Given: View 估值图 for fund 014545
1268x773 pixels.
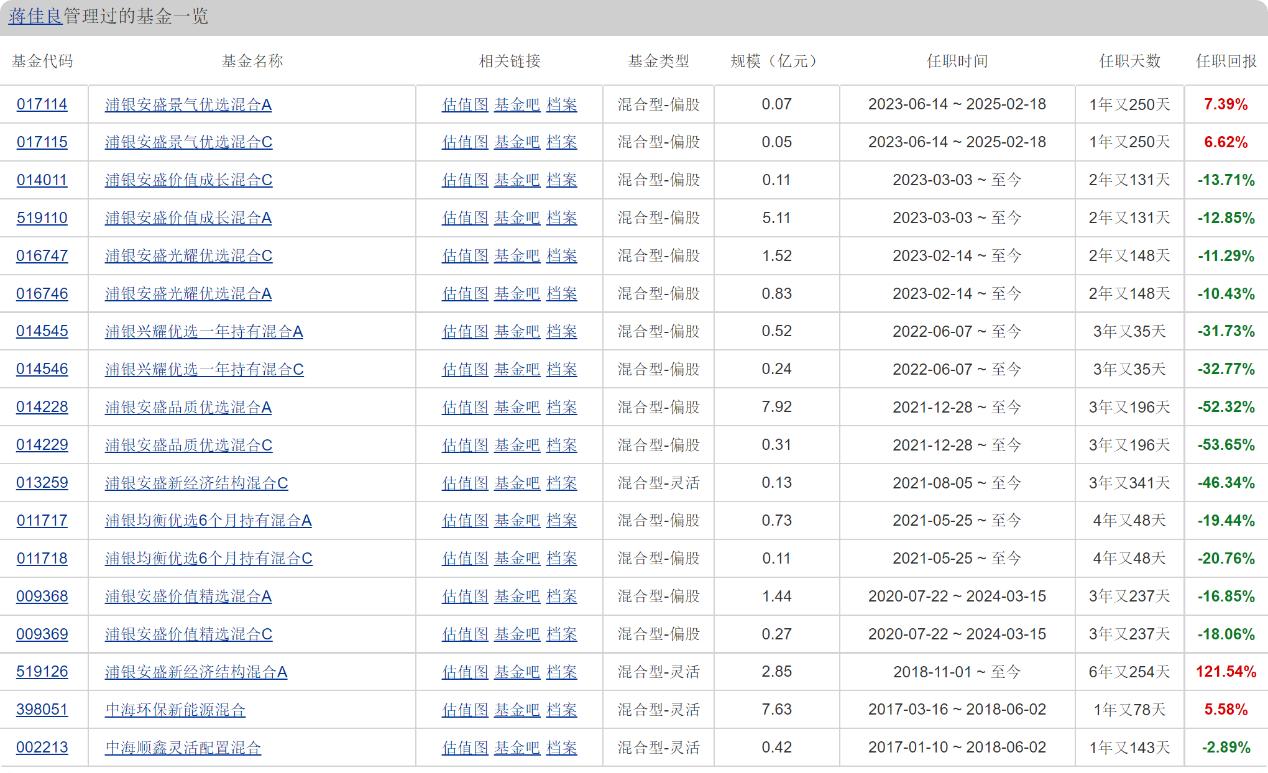Looking at the screenshot, I should point(465,331).
